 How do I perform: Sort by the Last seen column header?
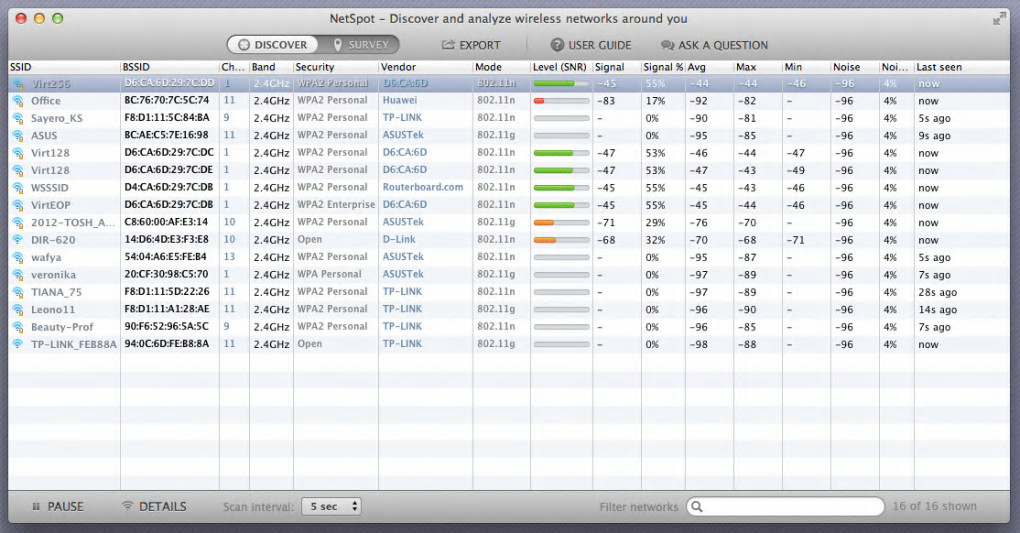pos(961,67)
